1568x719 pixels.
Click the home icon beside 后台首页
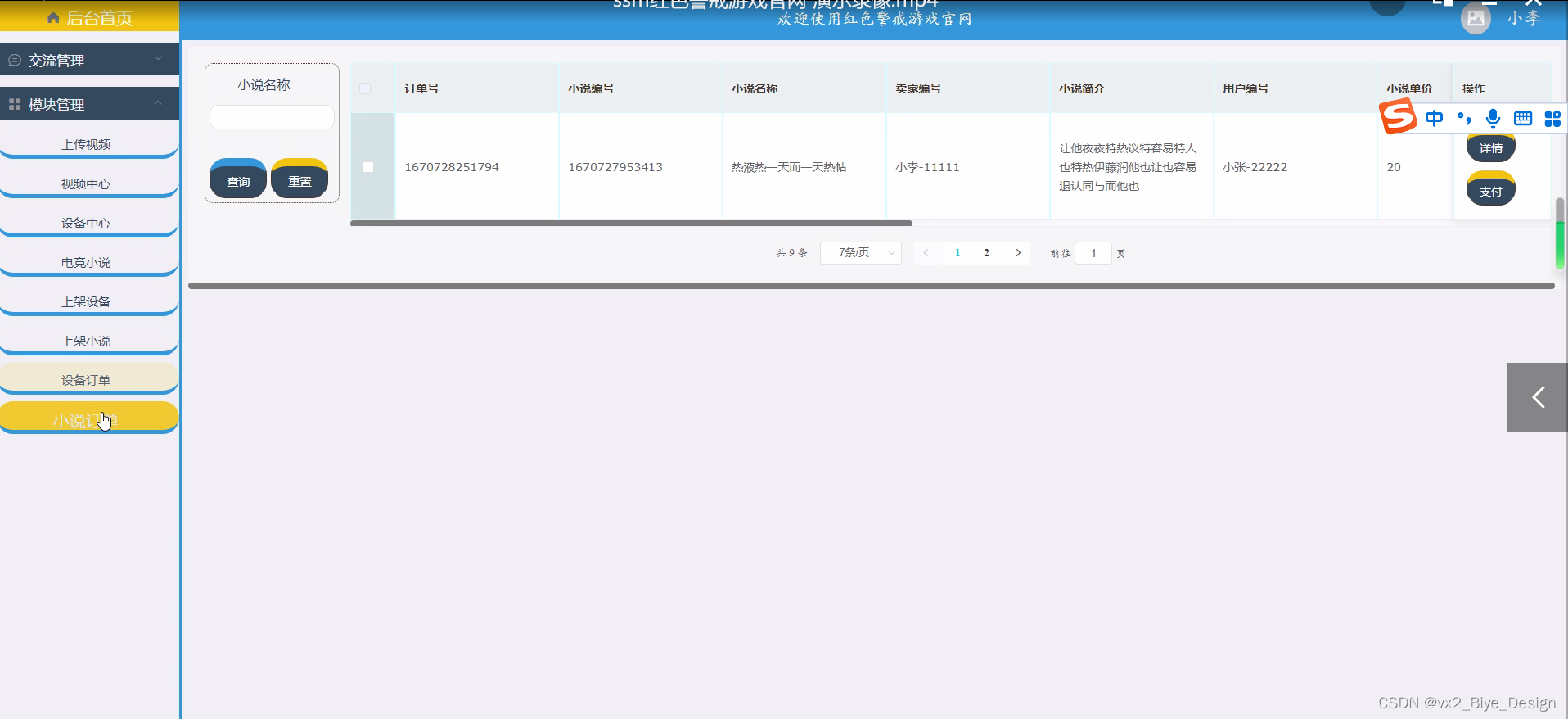click(x=53, y=18)
